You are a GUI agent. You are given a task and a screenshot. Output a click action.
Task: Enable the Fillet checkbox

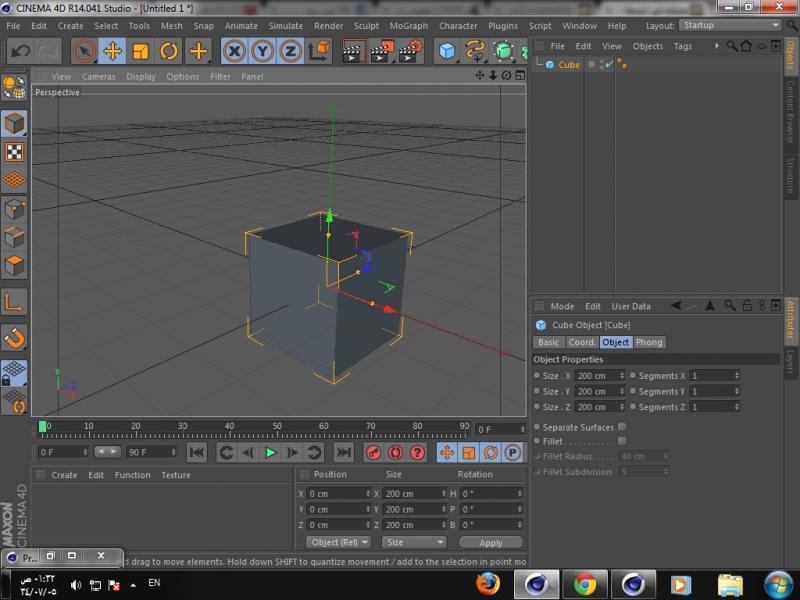pyautogui.click(x=622, y=441)
